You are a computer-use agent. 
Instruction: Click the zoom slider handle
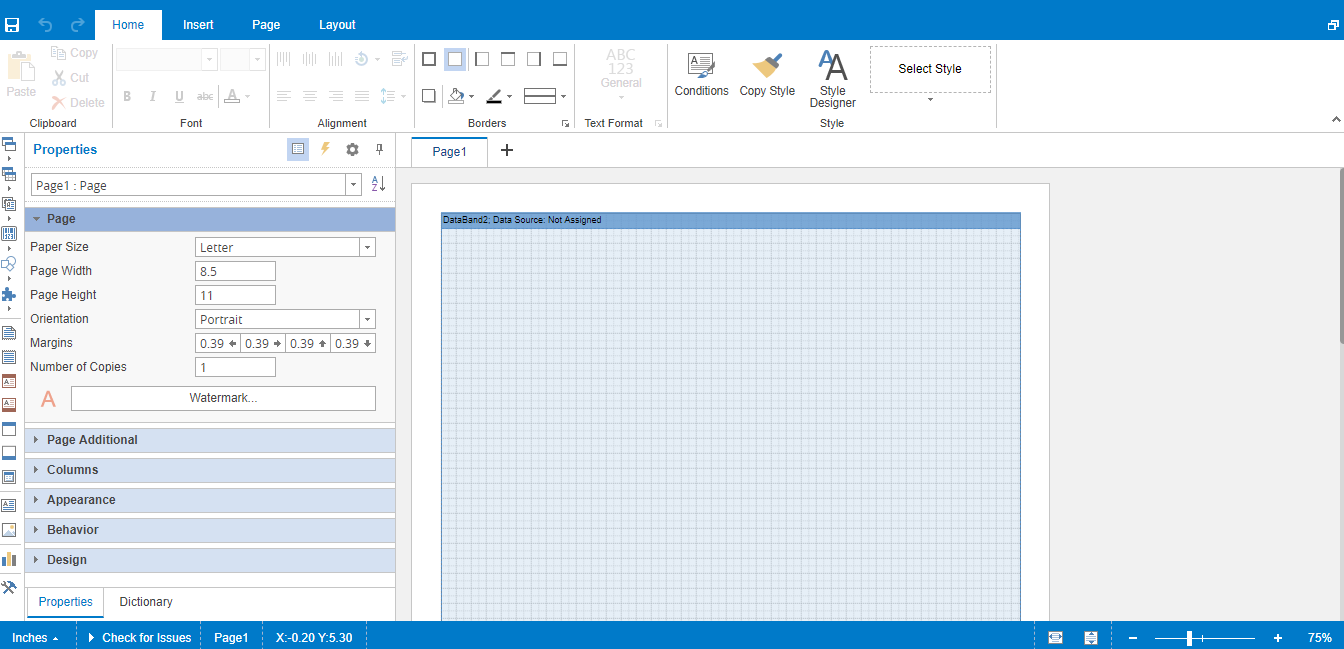point(1189,638)
